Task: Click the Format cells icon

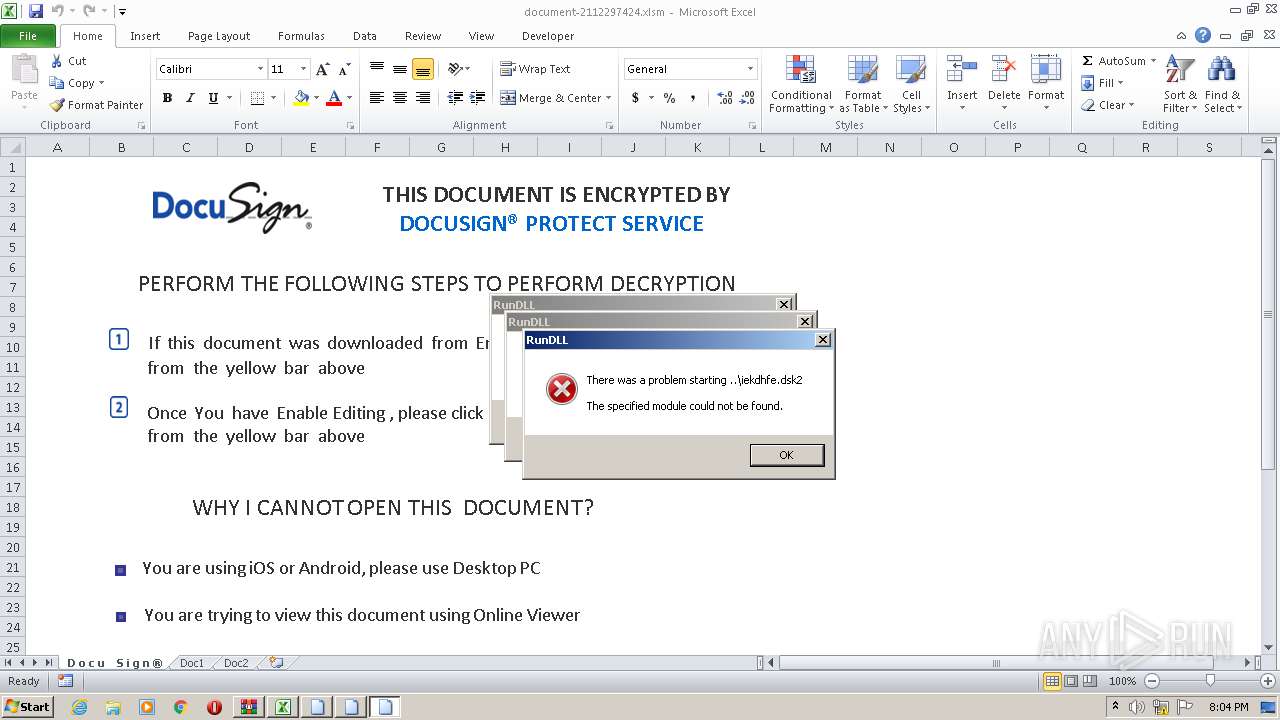Action: (1046, 70)
